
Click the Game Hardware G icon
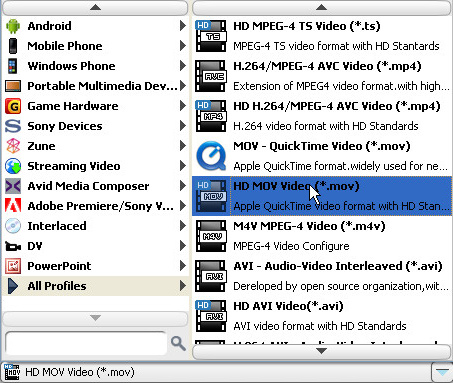(x=13, y=106)
